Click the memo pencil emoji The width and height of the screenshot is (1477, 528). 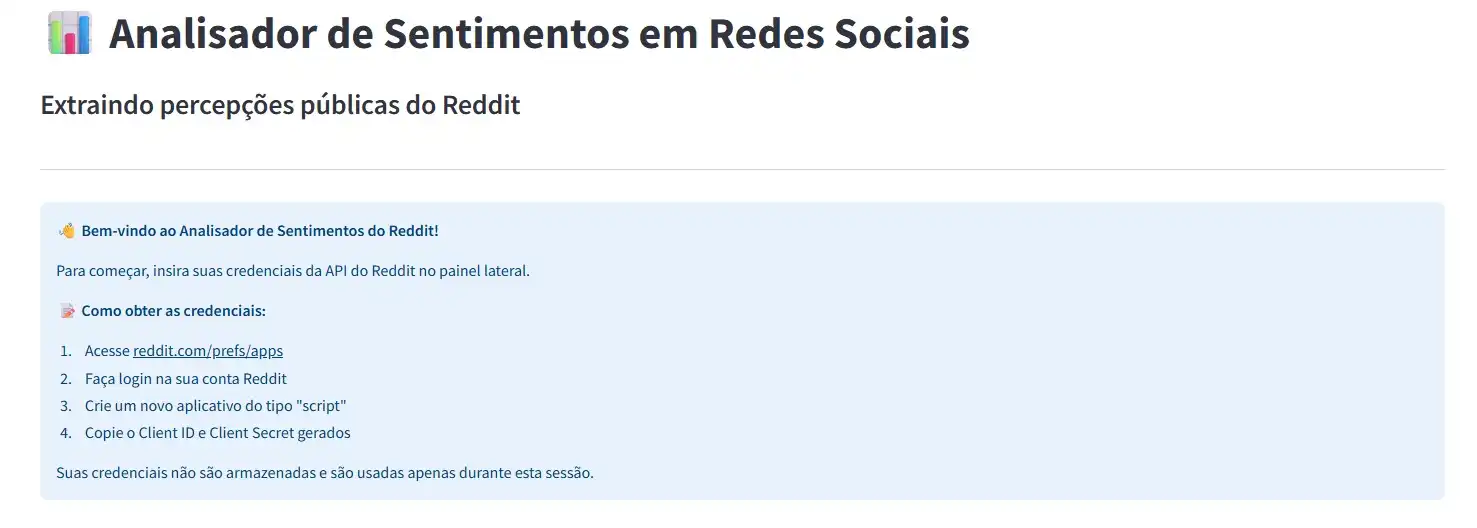(66, 311)
